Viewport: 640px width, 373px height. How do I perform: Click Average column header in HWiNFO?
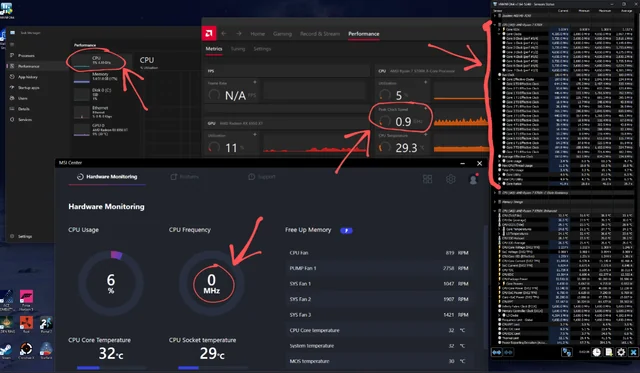[x=627, y=11]
